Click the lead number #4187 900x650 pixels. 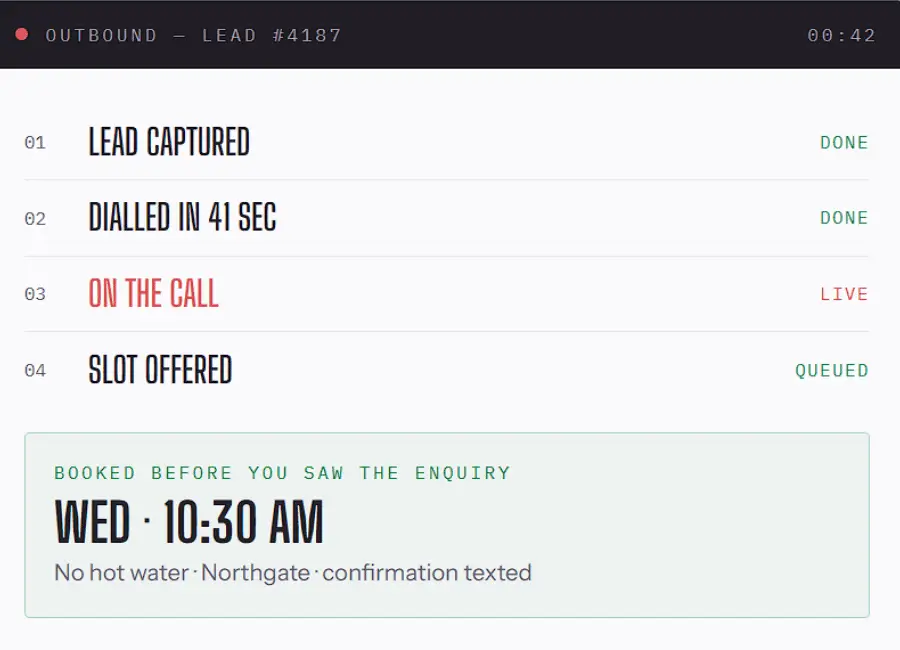click(x=307, y=36)
